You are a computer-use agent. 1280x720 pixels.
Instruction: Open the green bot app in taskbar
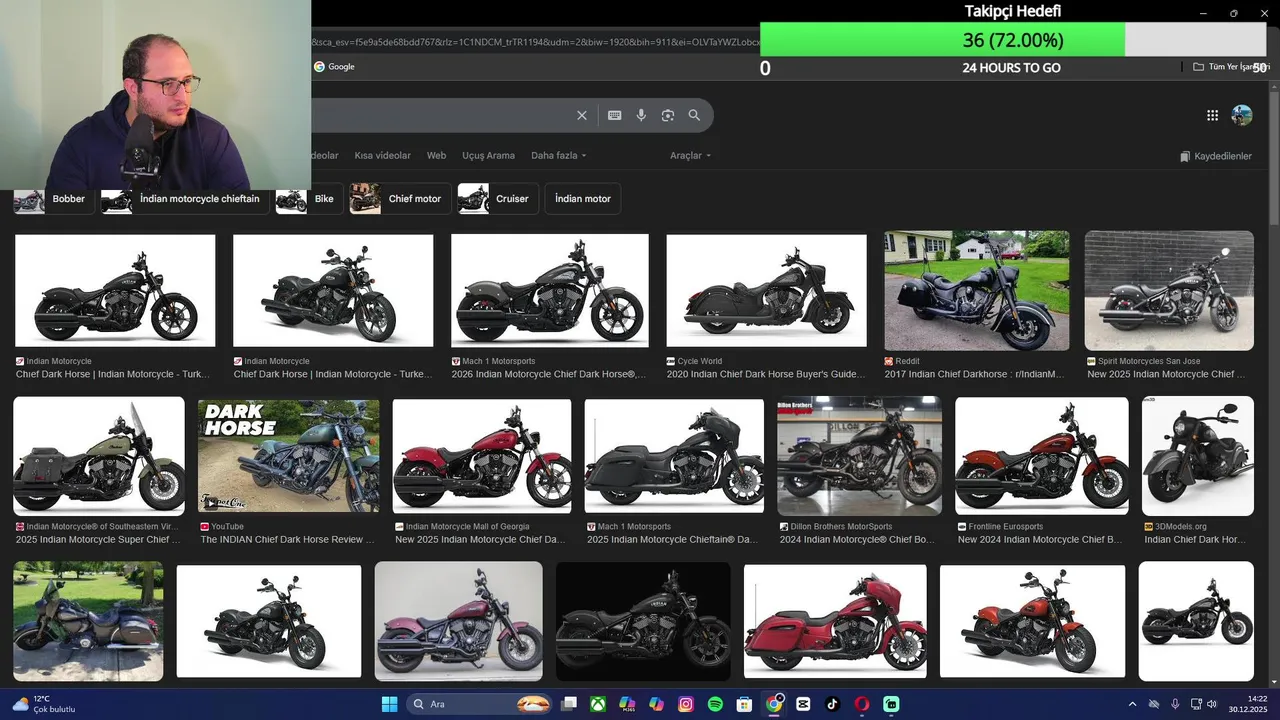[891, 704]
